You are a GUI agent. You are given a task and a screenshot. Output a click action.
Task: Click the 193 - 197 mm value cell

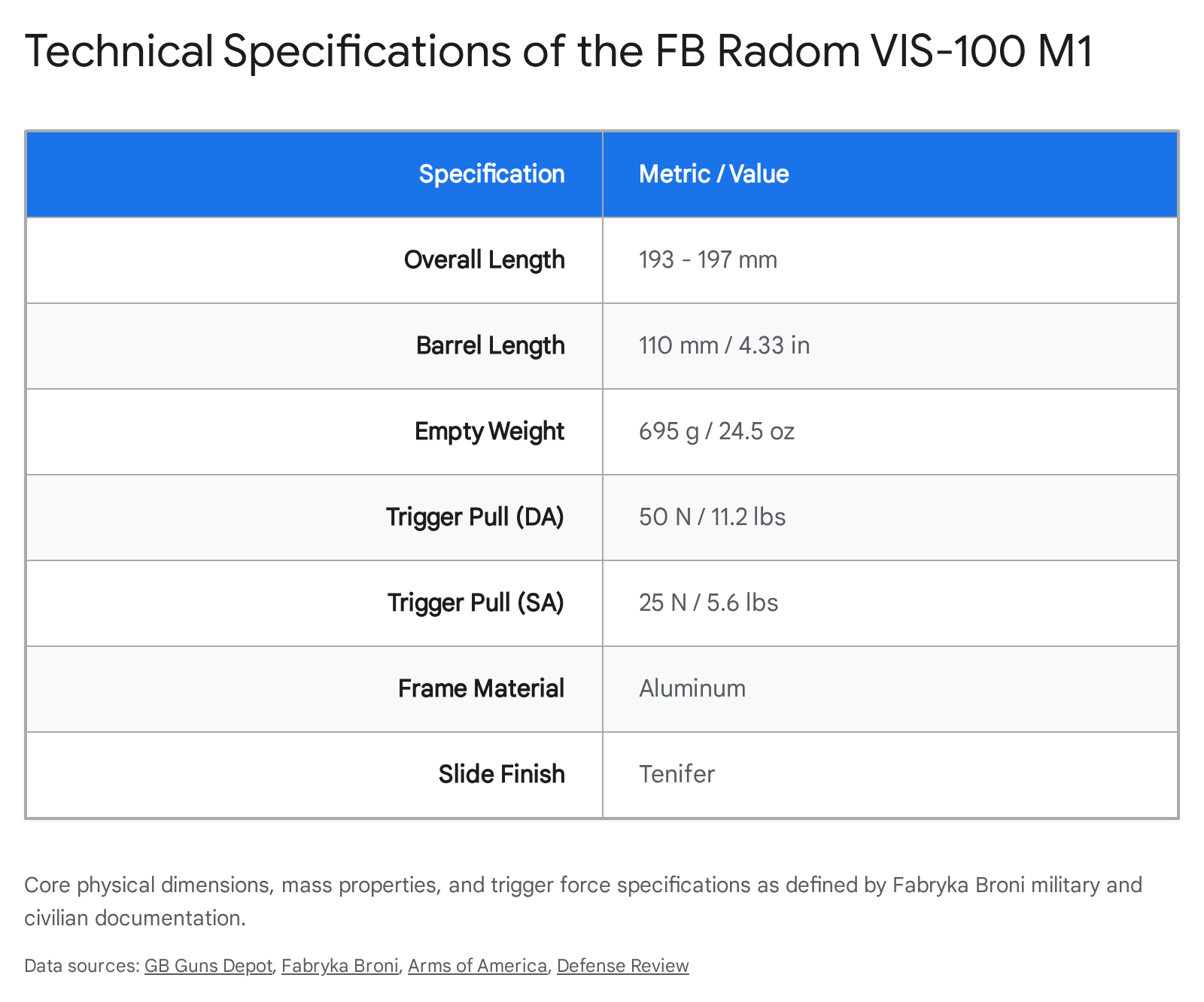707,260
